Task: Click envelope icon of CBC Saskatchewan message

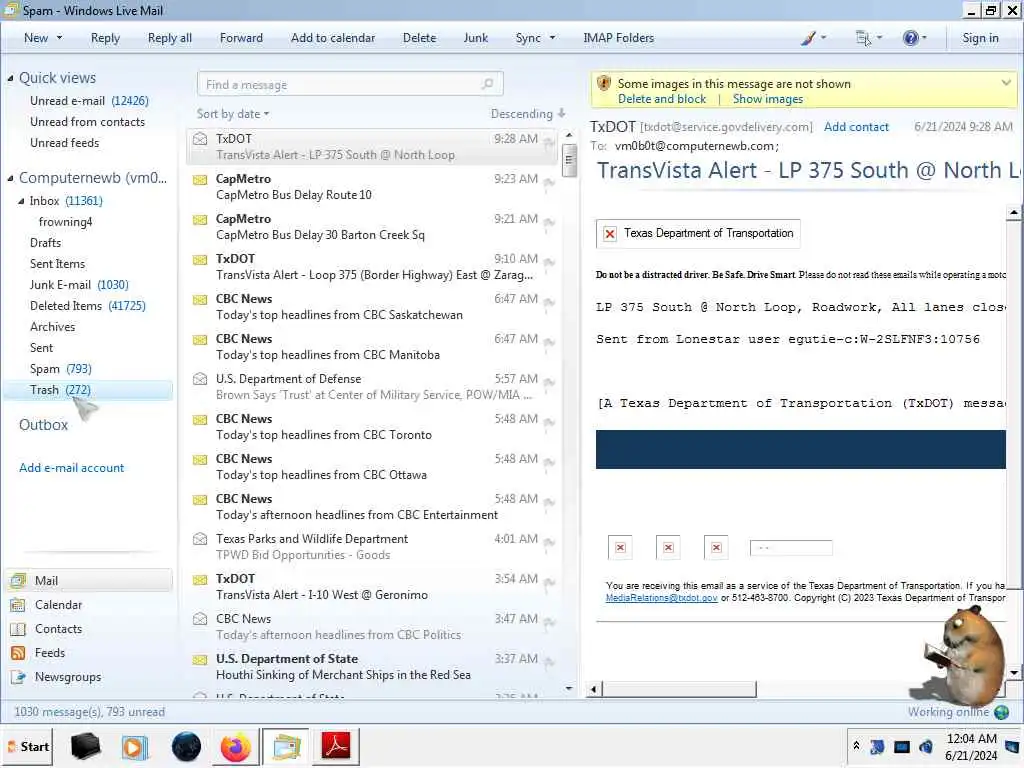Action: pos(200,300)
